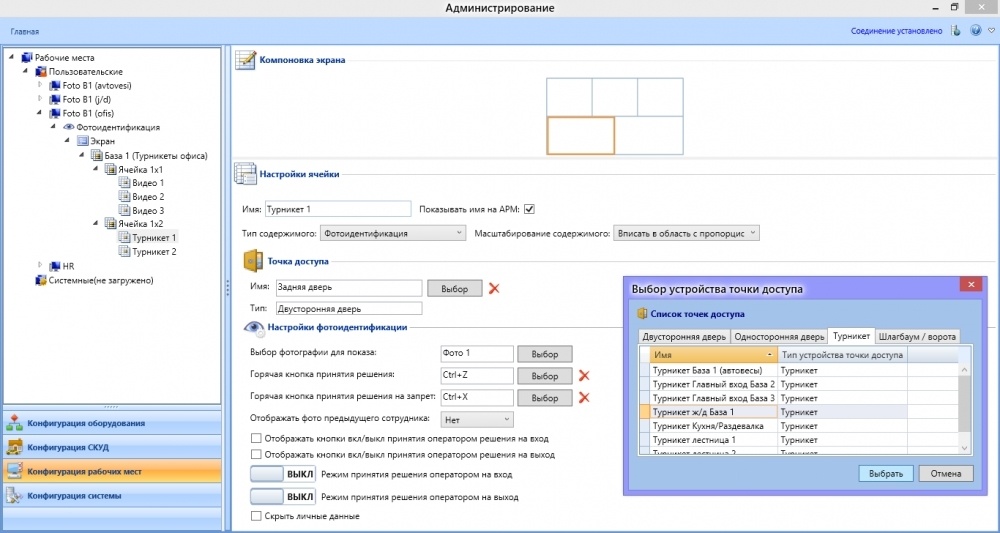Switch to Шлагбаум / ворота tab
This screenshot has height=533, width=1000.
916,337
